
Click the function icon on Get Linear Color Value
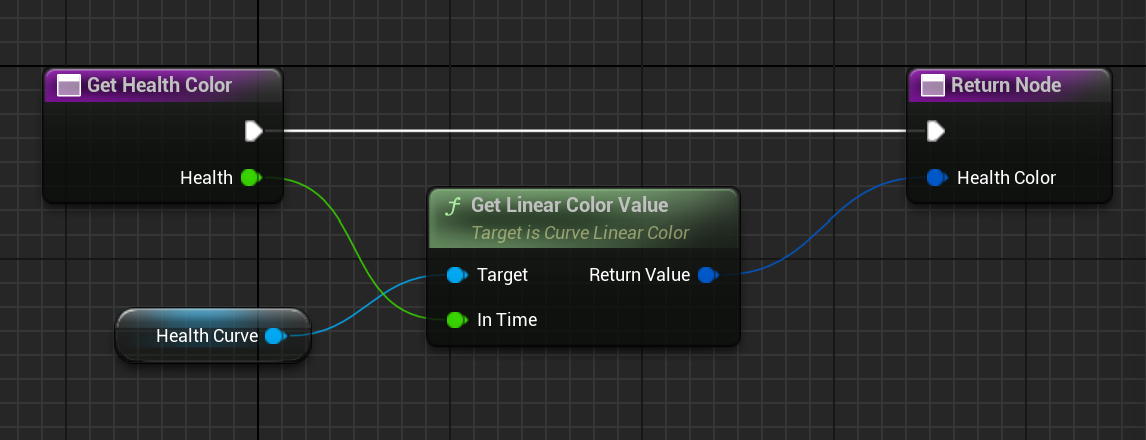tap(453, 206)
